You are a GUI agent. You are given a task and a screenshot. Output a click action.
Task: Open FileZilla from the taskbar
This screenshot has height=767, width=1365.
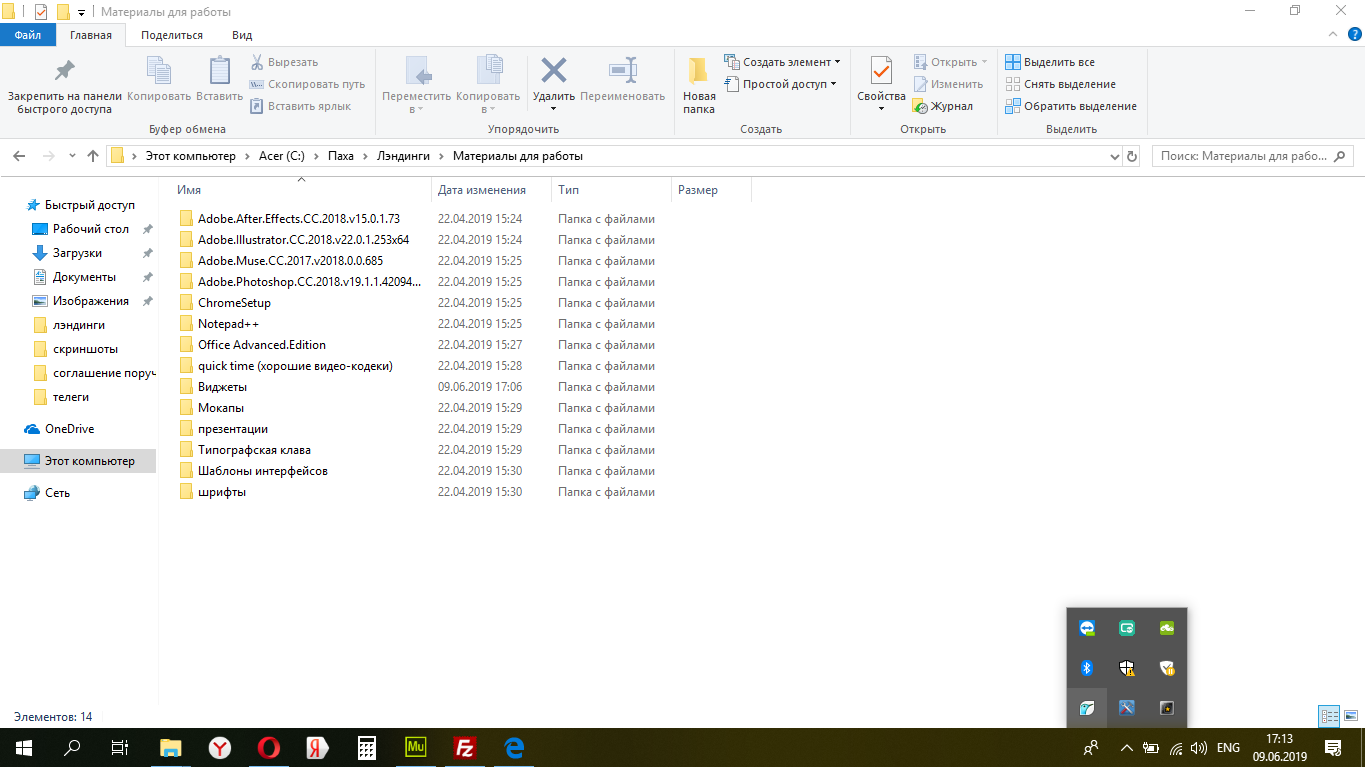coord(464,747)
